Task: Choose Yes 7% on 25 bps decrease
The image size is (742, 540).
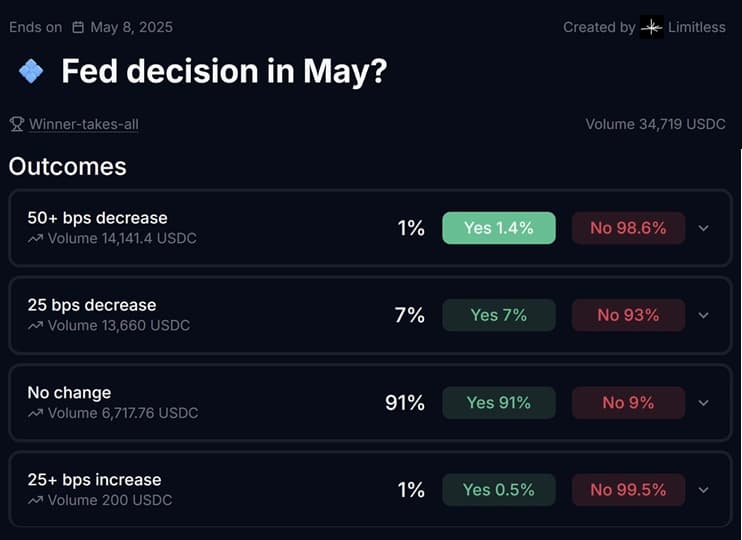Action: coord(499,315)
